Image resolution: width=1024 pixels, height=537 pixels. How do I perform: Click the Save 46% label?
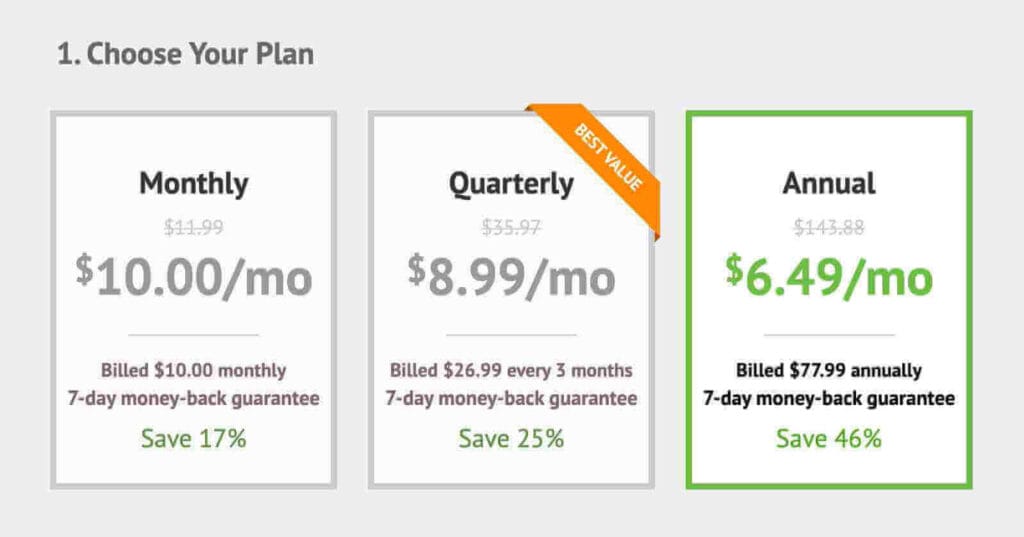click(829, 438)
